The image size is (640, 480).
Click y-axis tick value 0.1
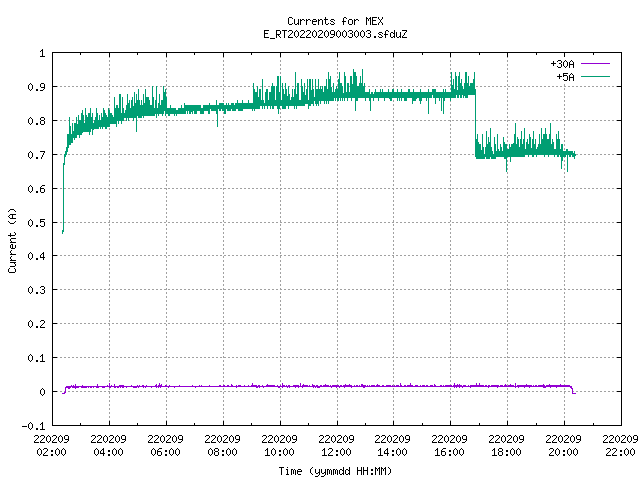pyautogui.click(x=36, y=358)
